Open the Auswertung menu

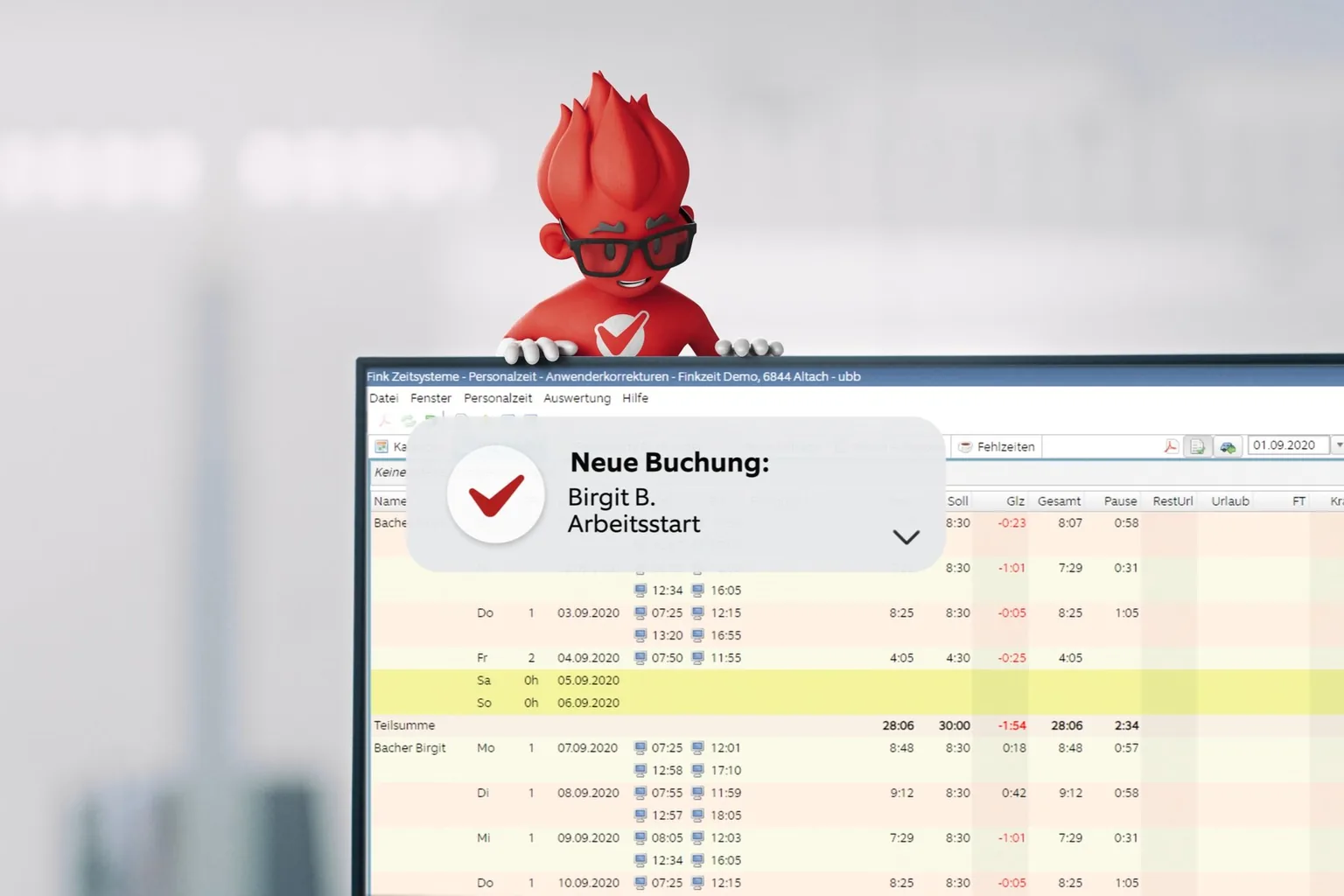[577, 398]
